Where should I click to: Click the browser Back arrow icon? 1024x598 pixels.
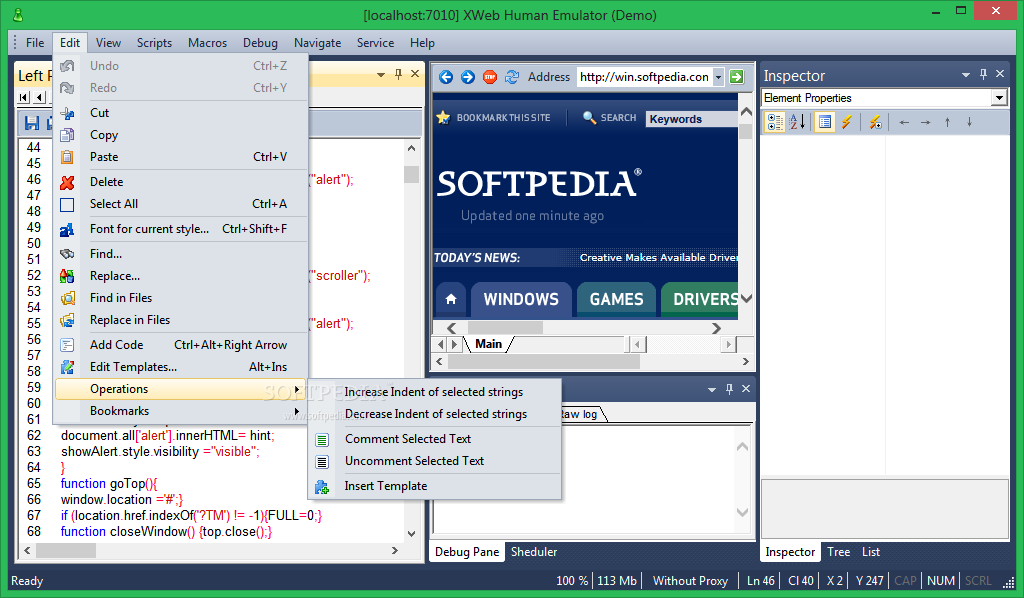pos(446,77)
